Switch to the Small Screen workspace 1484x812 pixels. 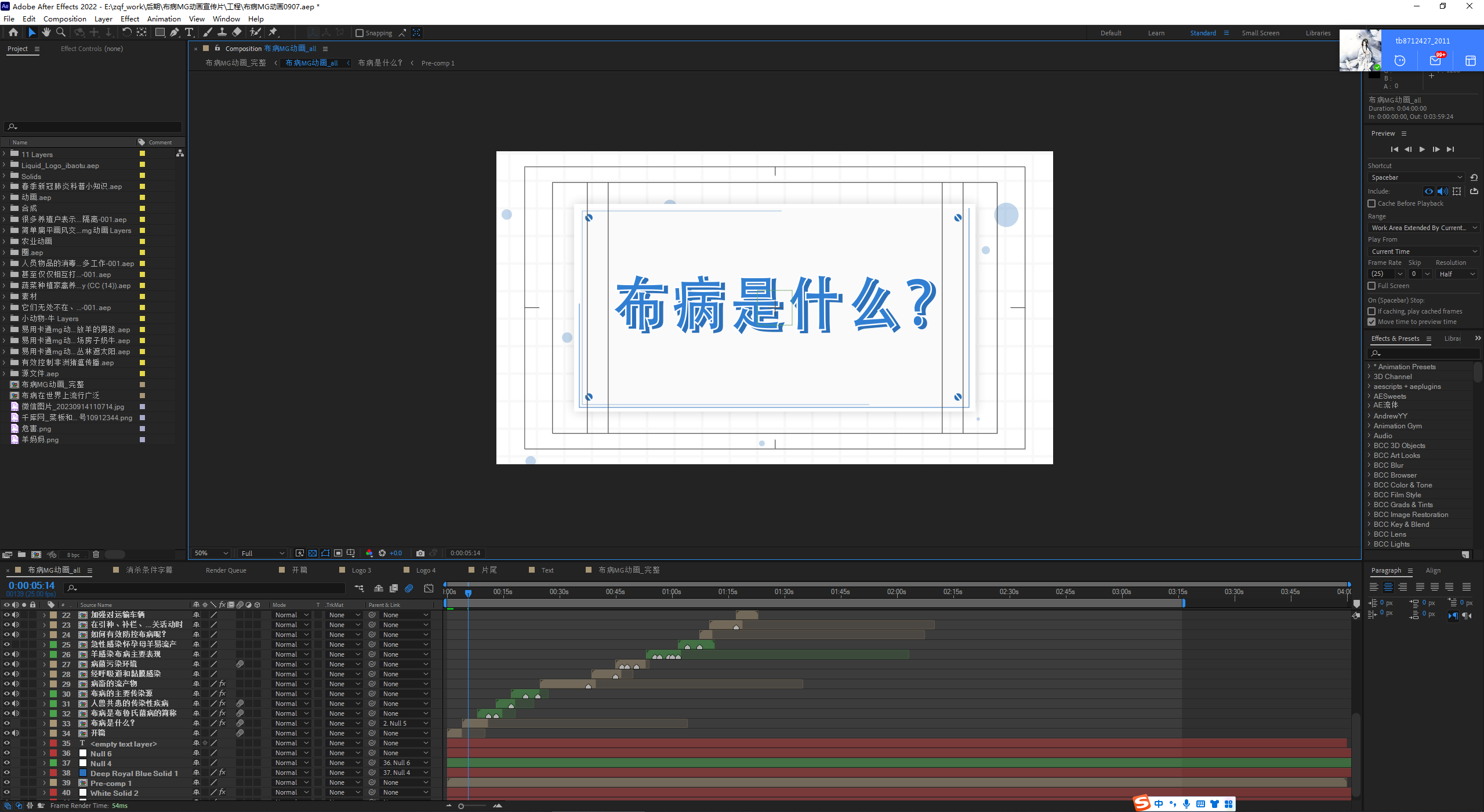(x=1260, y=33)
